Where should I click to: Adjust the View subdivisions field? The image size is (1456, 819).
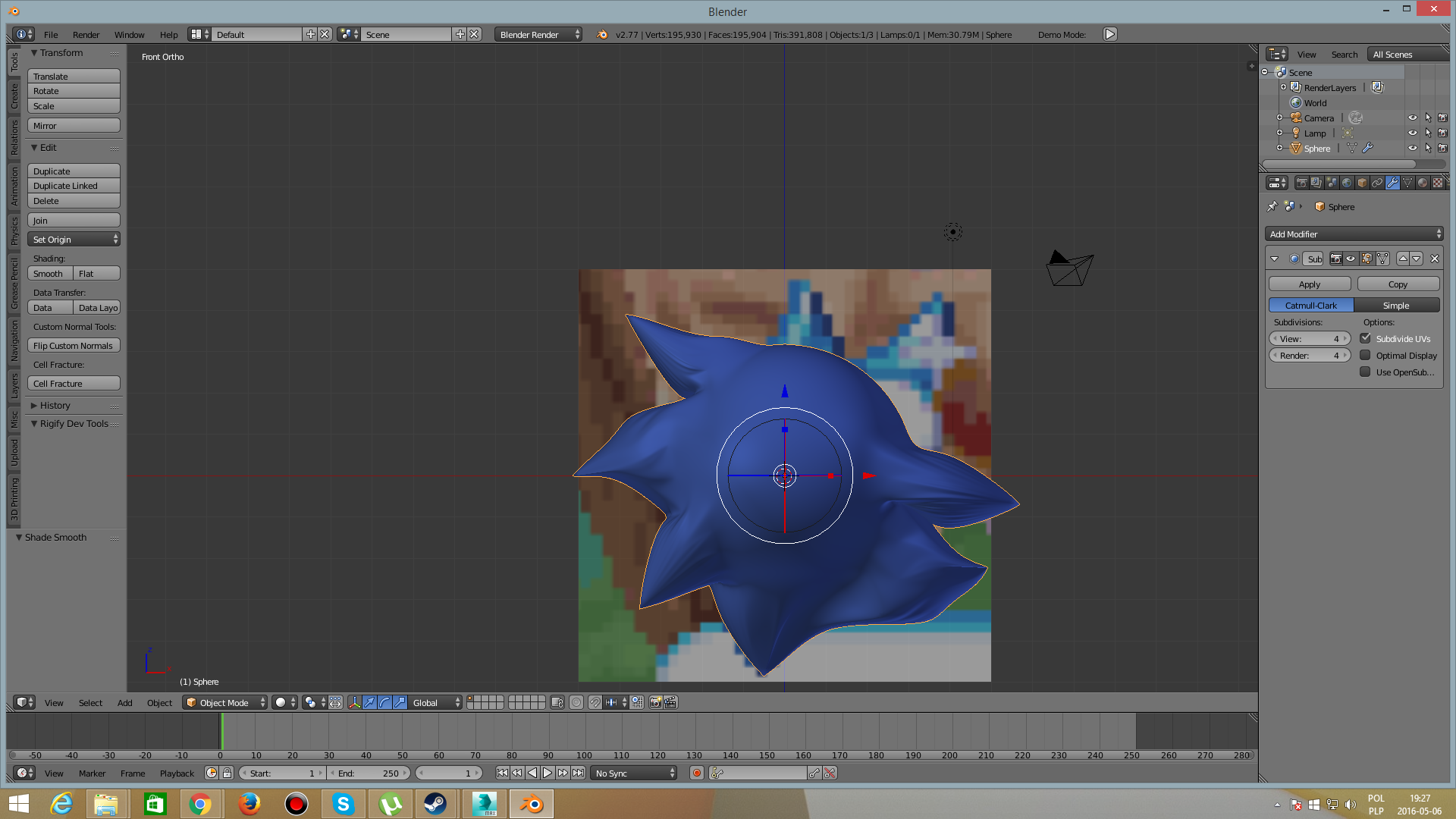[1310, 339]
